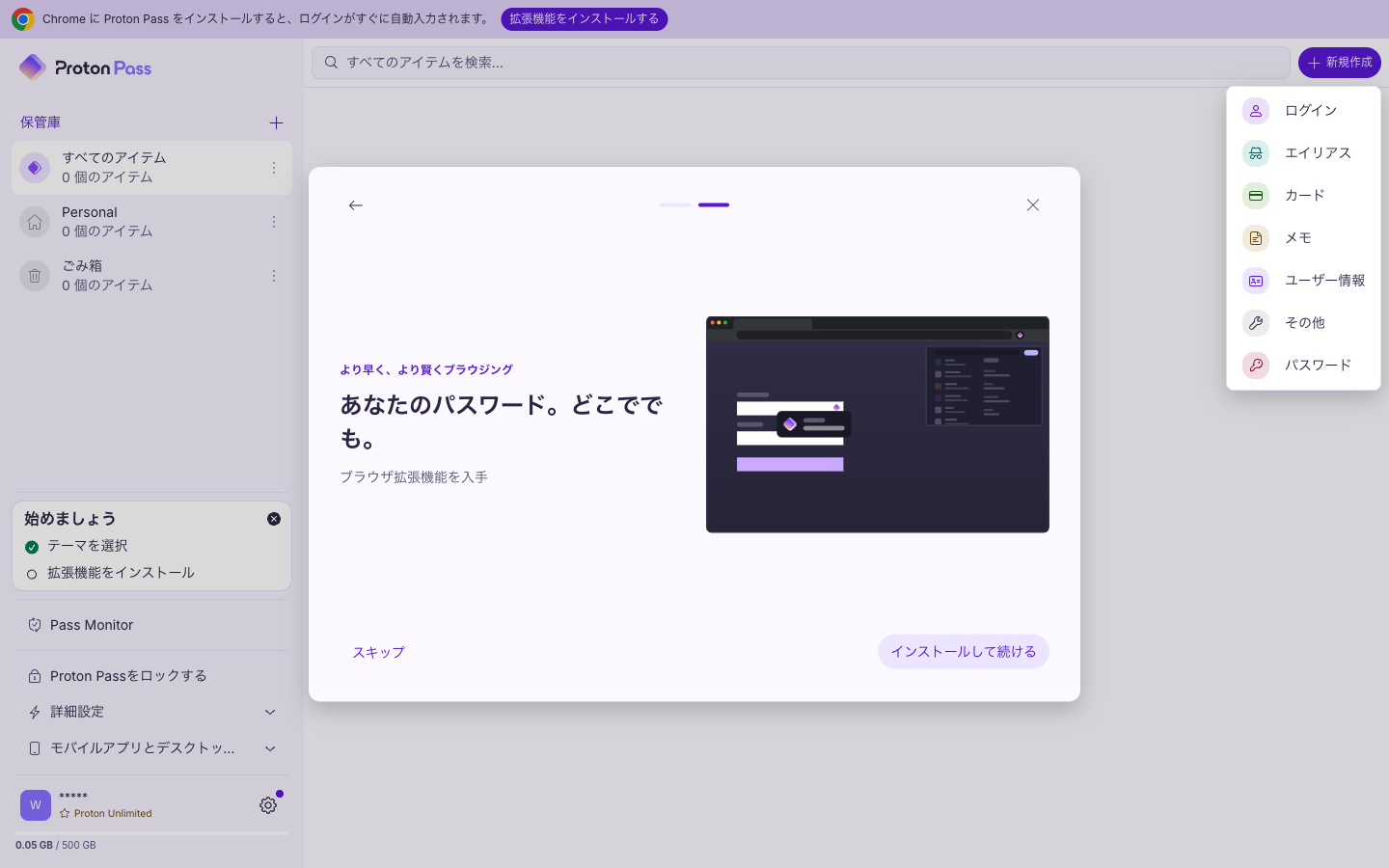Image resolution: width=1389 pixels, height=868 pixels.
Task: Click the すべてのアイテム diamond icon
Action: click(x=35, y=168)
